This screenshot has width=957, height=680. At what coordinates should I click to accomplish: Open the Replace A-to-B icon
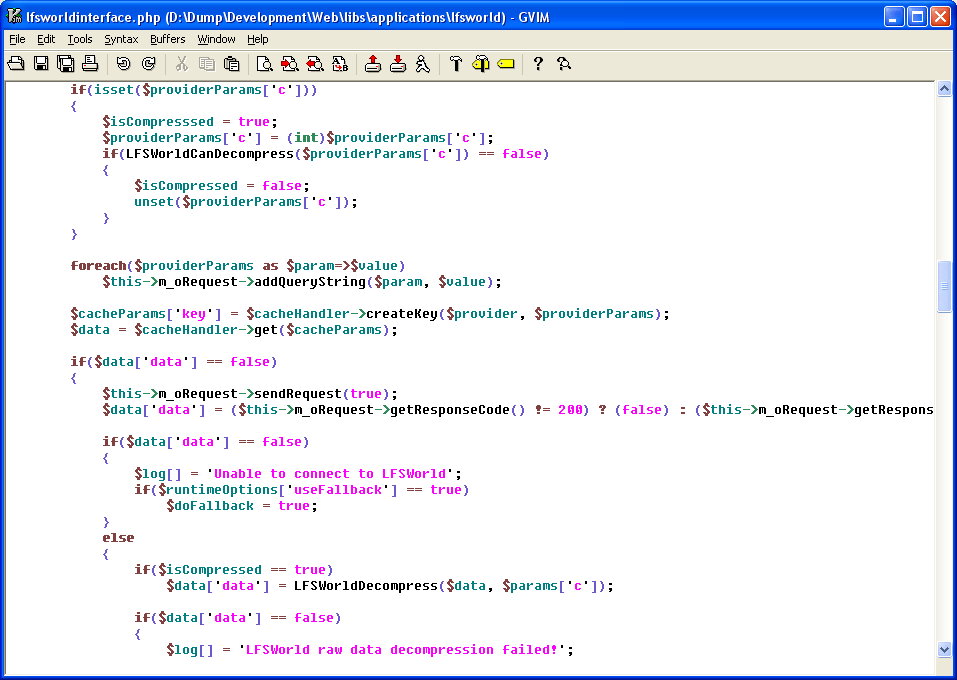tap(339, 63)
